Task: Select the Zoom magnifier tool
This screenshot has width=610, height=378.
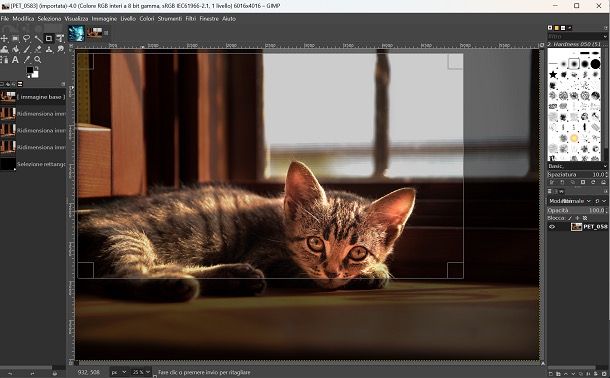Action: click(38, 60)
